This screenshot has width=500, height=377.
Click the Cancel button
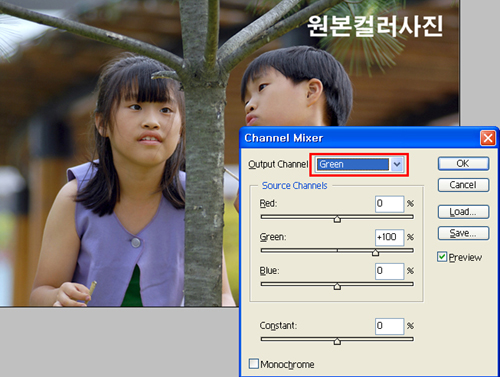(463, 185)
